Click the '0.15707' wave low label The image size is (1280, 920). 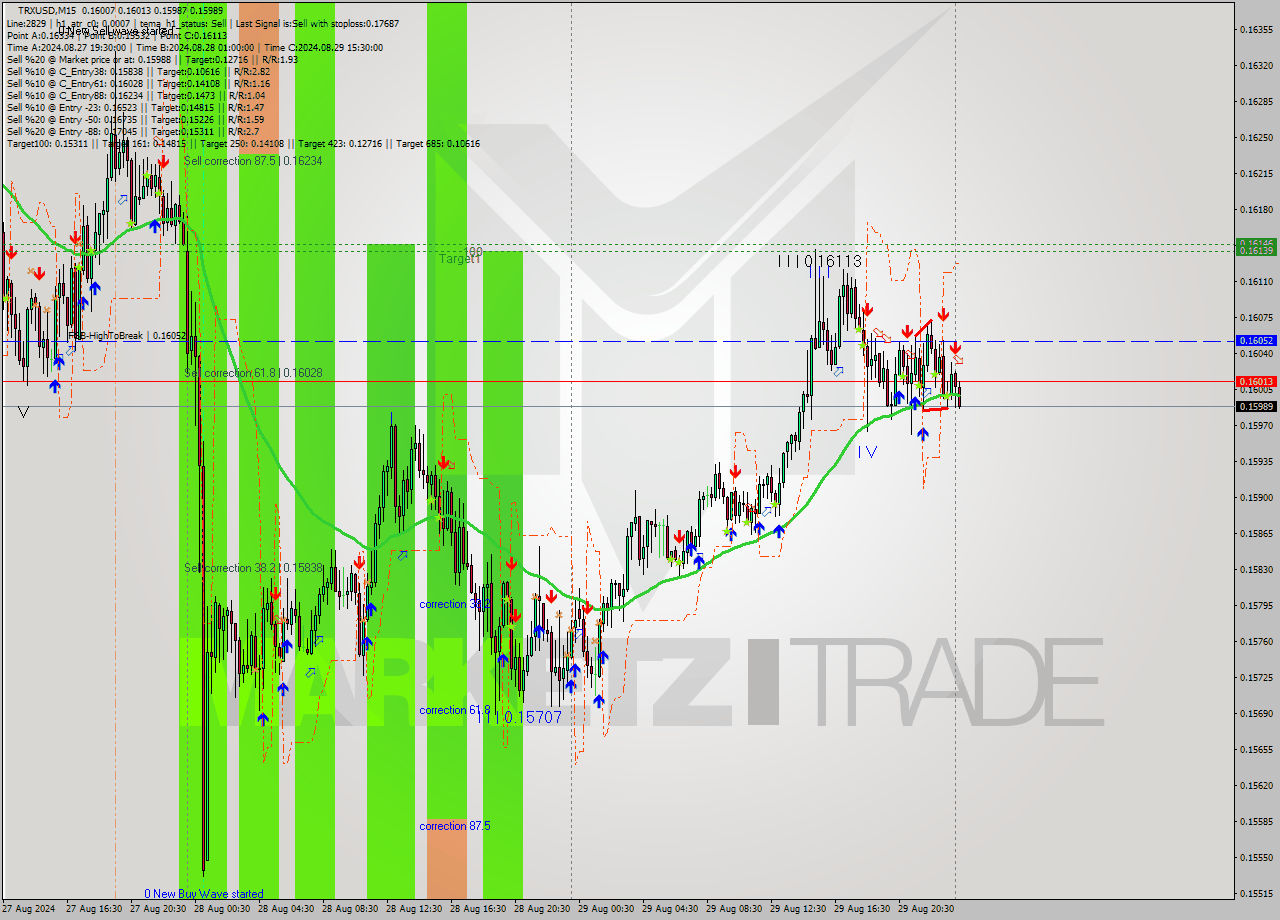point(532,717)
